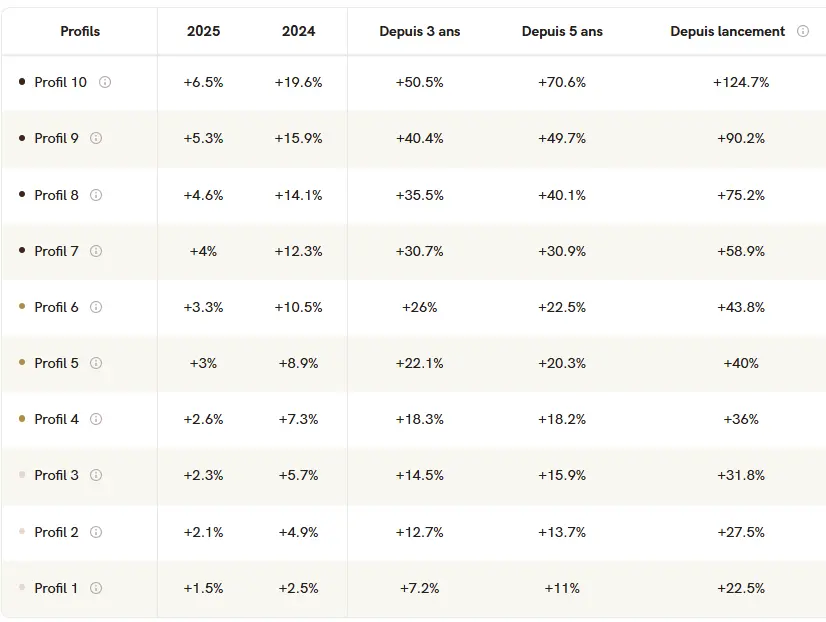Click the Depuis lancement info icon
The height and width of the screenshot is (622, 826).
pos(803,31)
